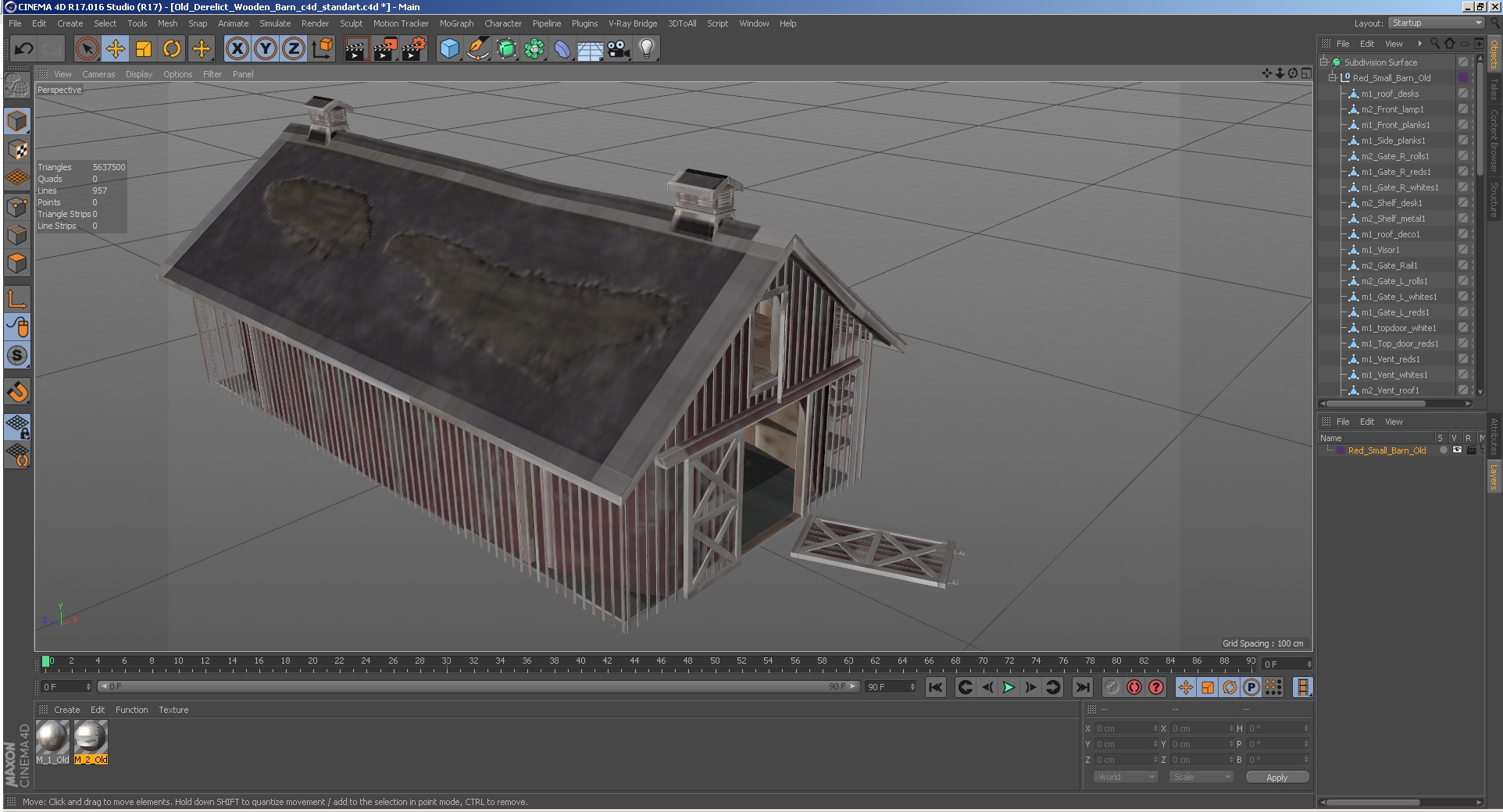The width and height of the screenshot is (1503, 812).
Task: Open the File menu
Action: (x=15, y=23)
